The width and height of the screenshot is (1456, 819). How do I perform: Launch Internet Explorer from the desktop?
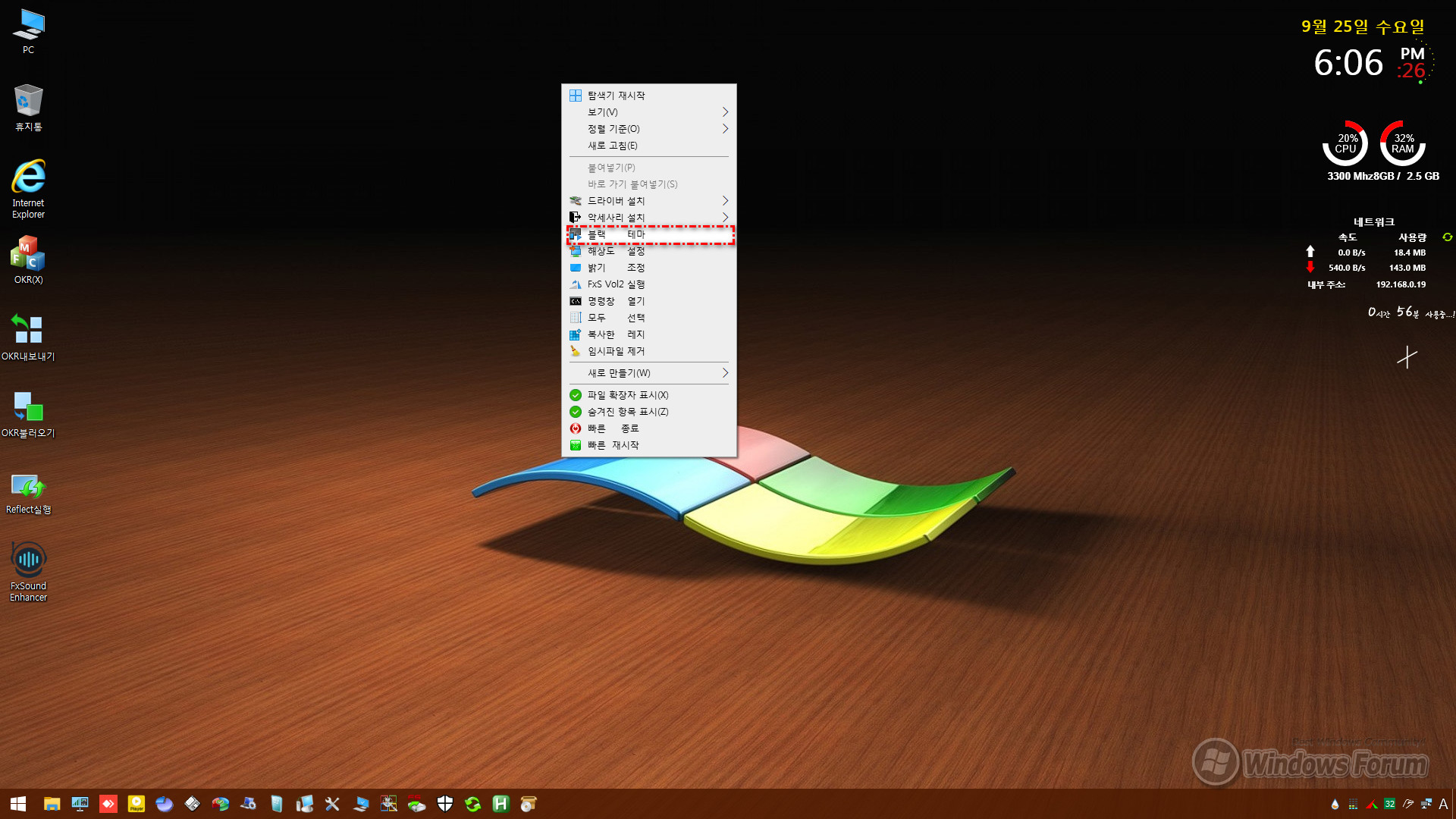click(28, 189)
